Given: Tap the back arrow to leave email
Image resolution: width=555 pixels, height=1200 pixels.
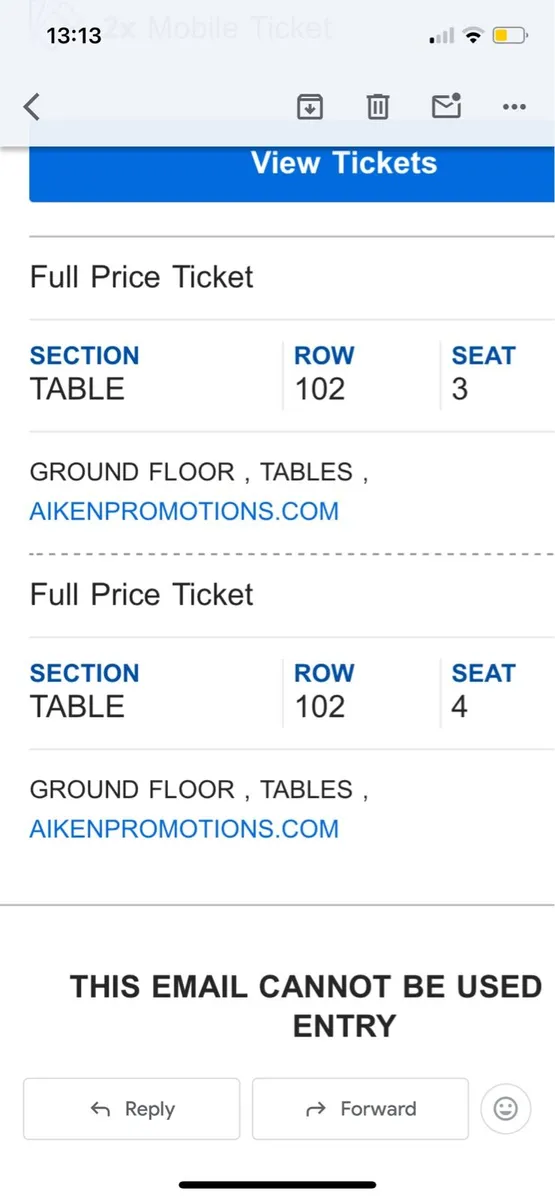Looking at the screenshot, I should [31, 106].
